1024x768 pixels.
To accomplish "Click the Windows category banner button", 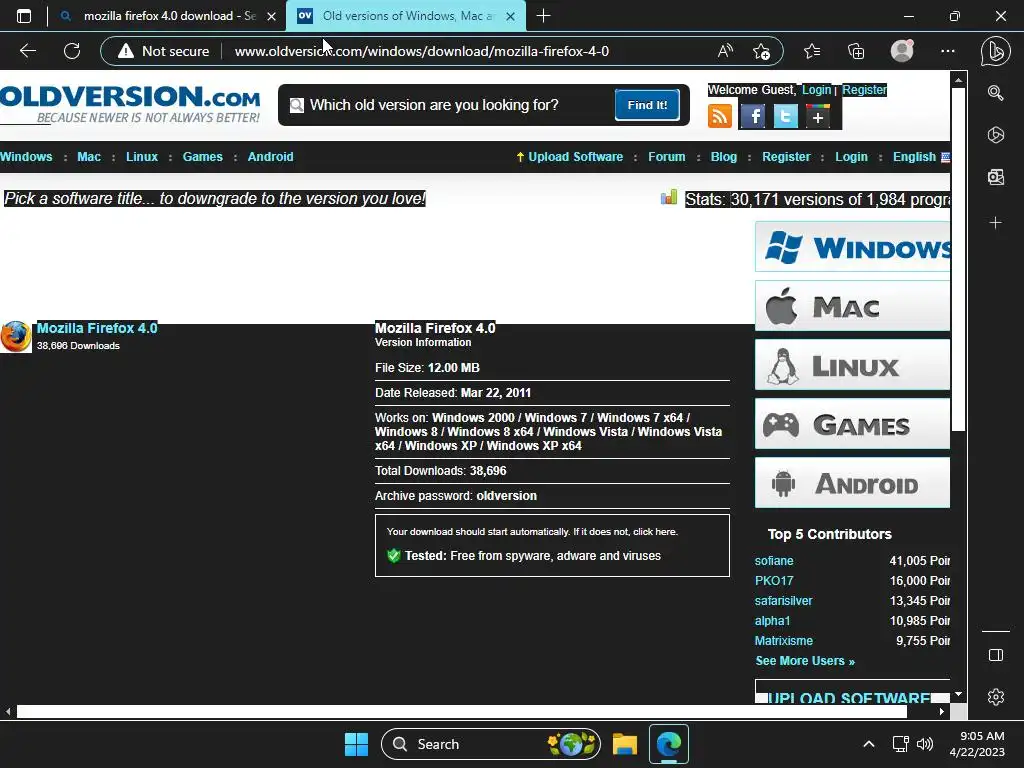I will click(x=852, y=247).
